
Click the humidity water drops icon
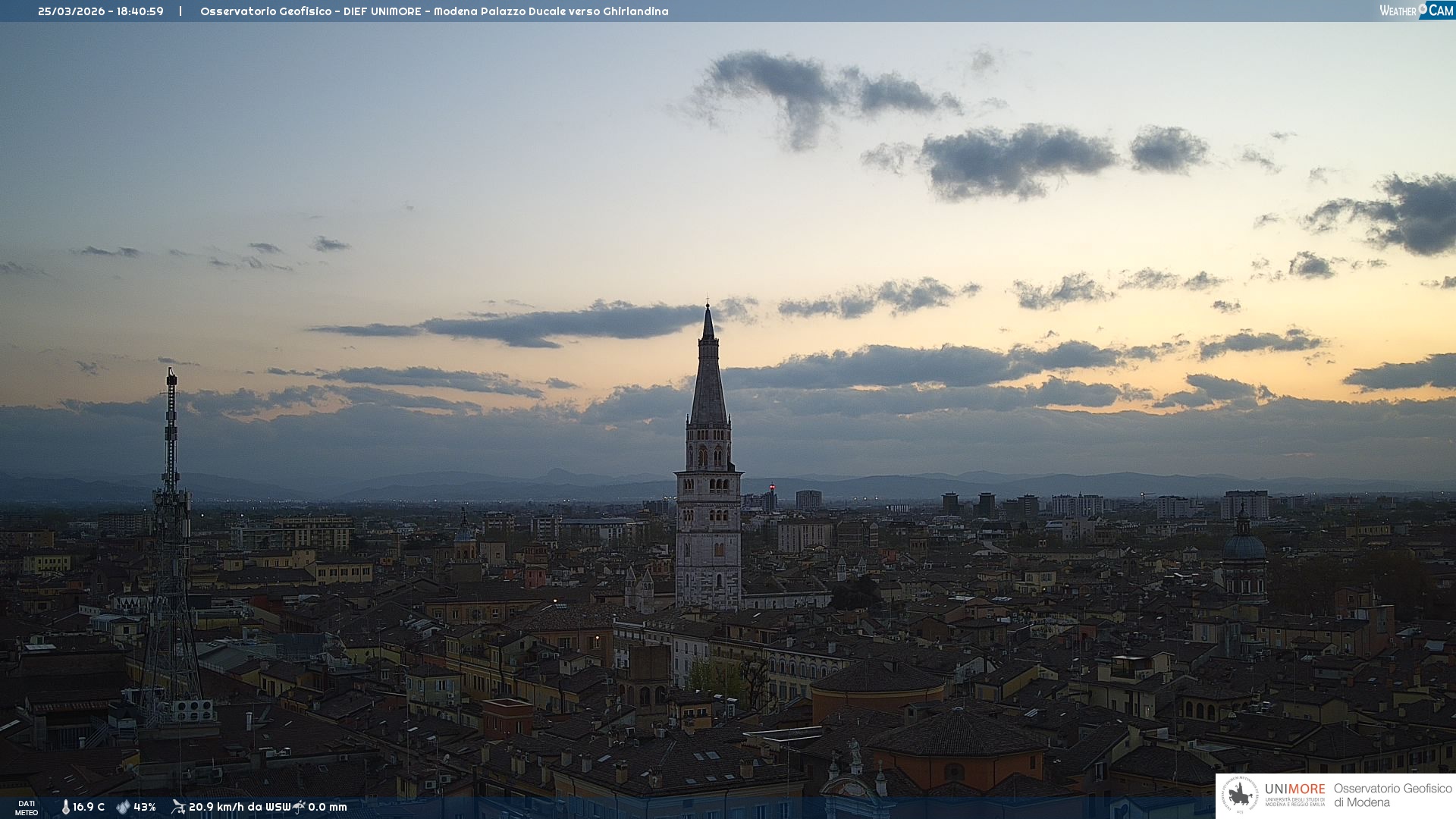pyautogui.click(x=123, y=807)
